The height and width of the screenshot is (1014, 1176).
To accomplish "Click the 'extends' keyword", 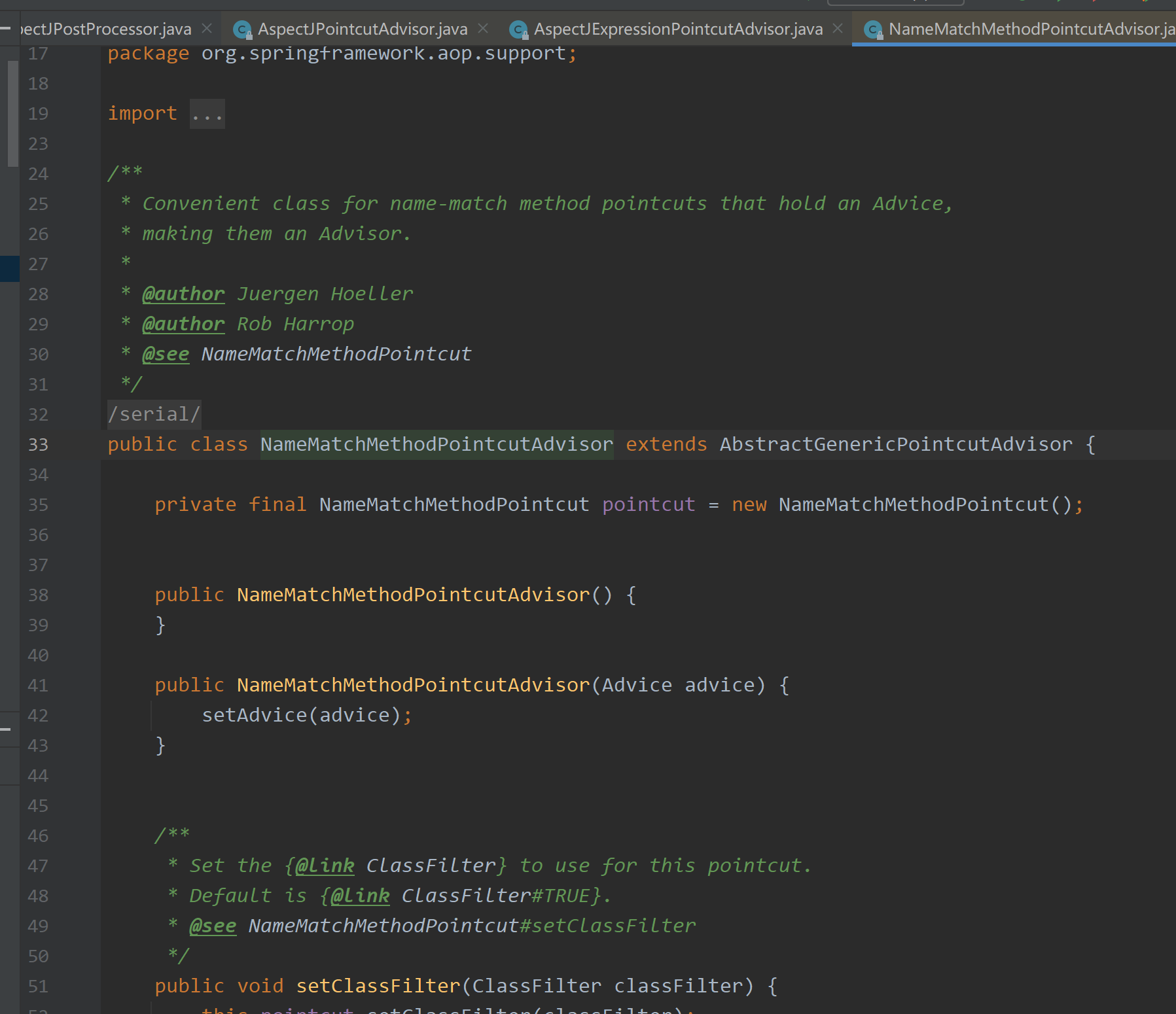I will click(666, 445).
